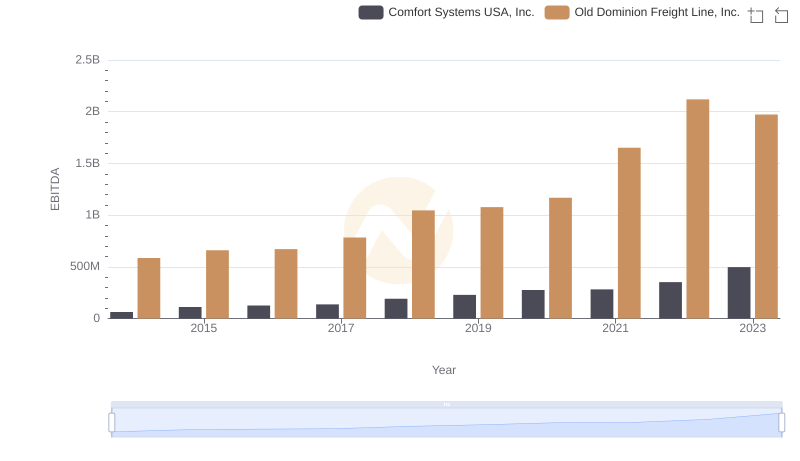Click the 2019 x-axis label

click(478, 328)
